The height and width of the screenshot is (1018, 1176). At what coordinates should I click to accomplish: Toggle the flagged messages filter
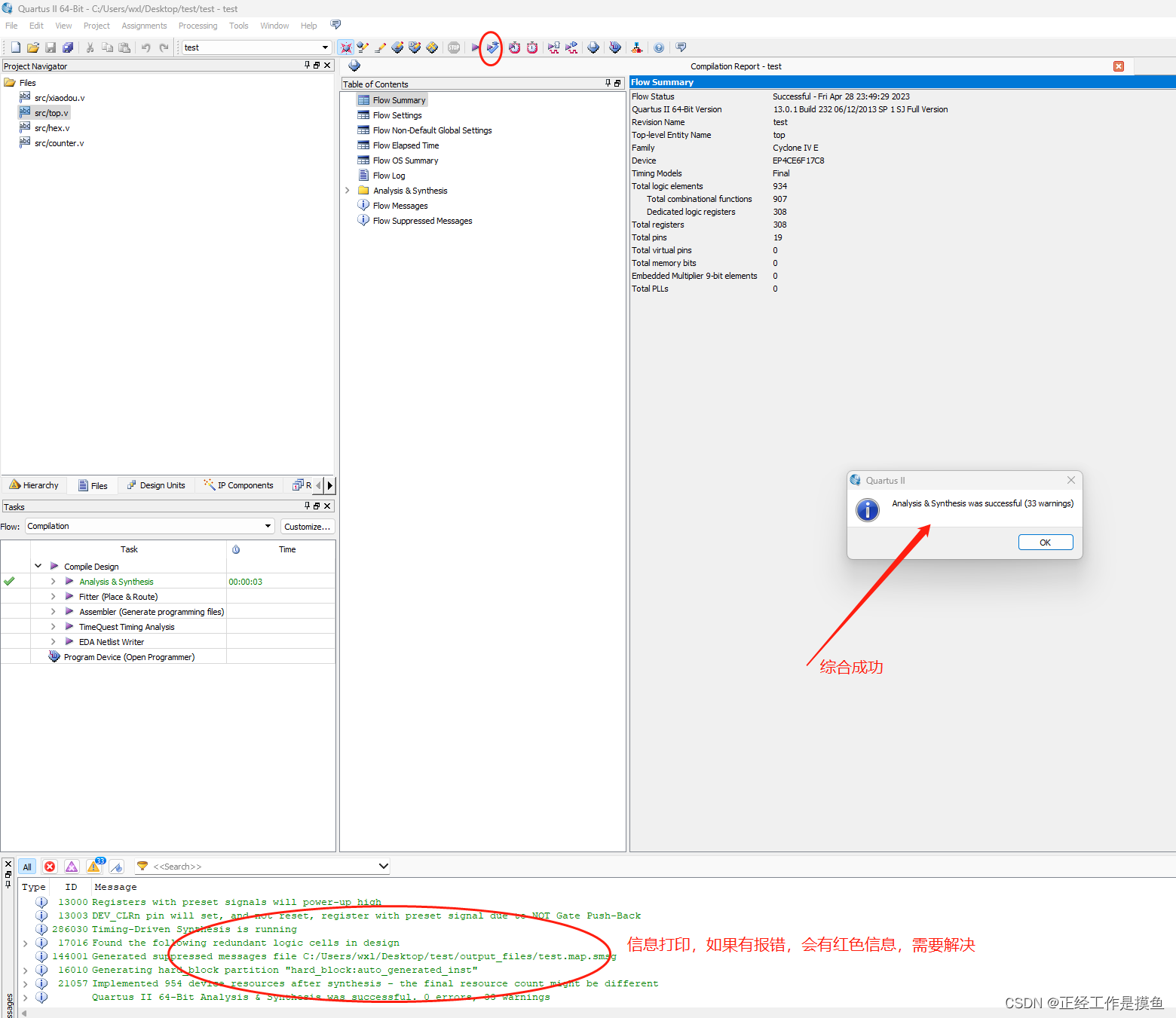[x=117, y=867]
